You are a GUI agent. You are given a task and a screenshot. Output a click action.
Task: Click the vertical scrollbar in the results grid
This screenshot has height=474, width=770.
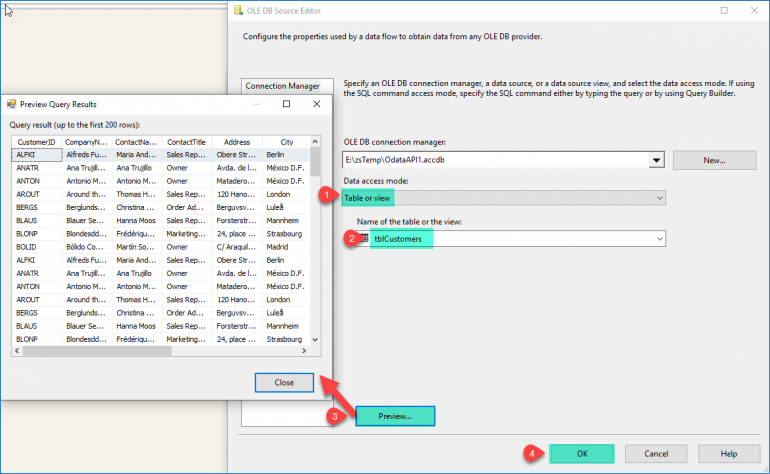[x=315, y=240]
